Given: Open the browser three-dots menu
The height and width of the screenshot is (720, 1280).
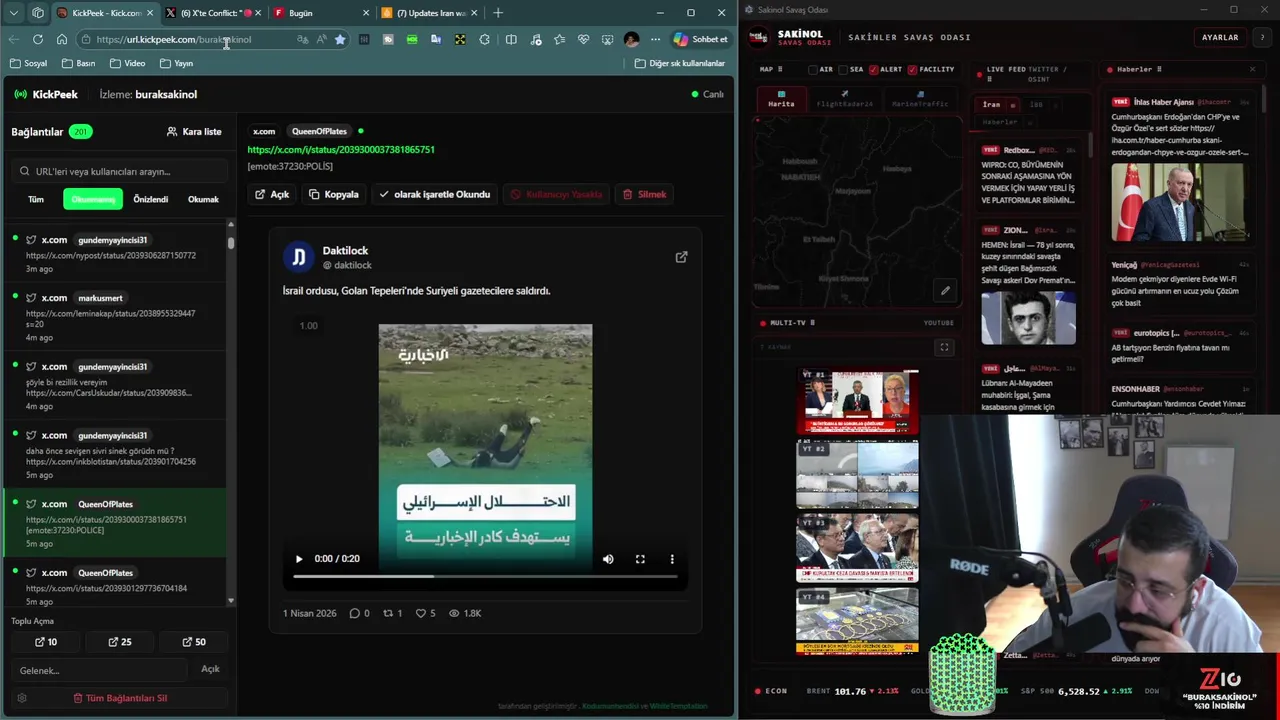Looking at the screenshot, I should pos(655,39).
